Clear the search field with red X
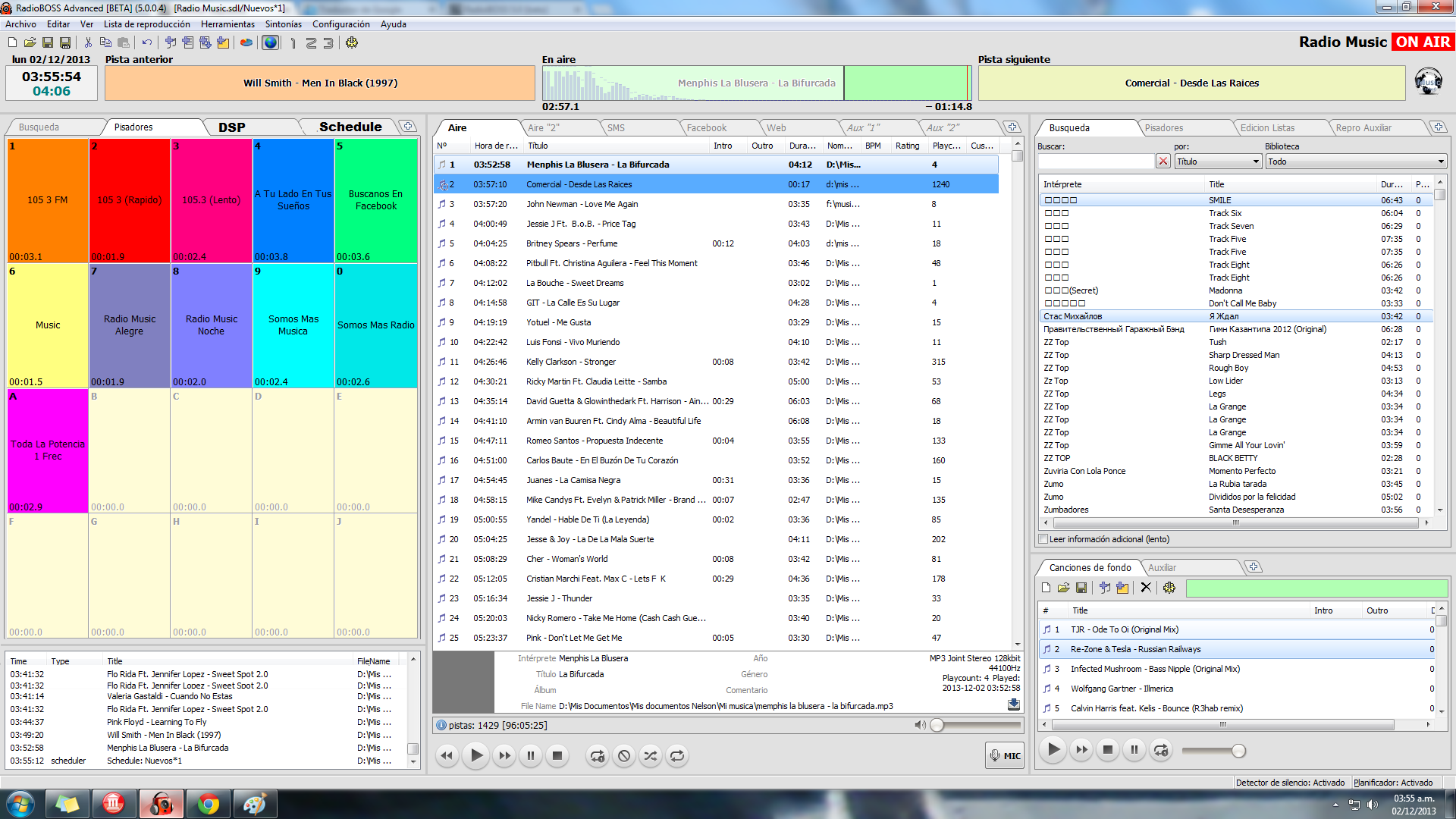This screenshot has width=1456, height=819. (x=1163, y=162)
